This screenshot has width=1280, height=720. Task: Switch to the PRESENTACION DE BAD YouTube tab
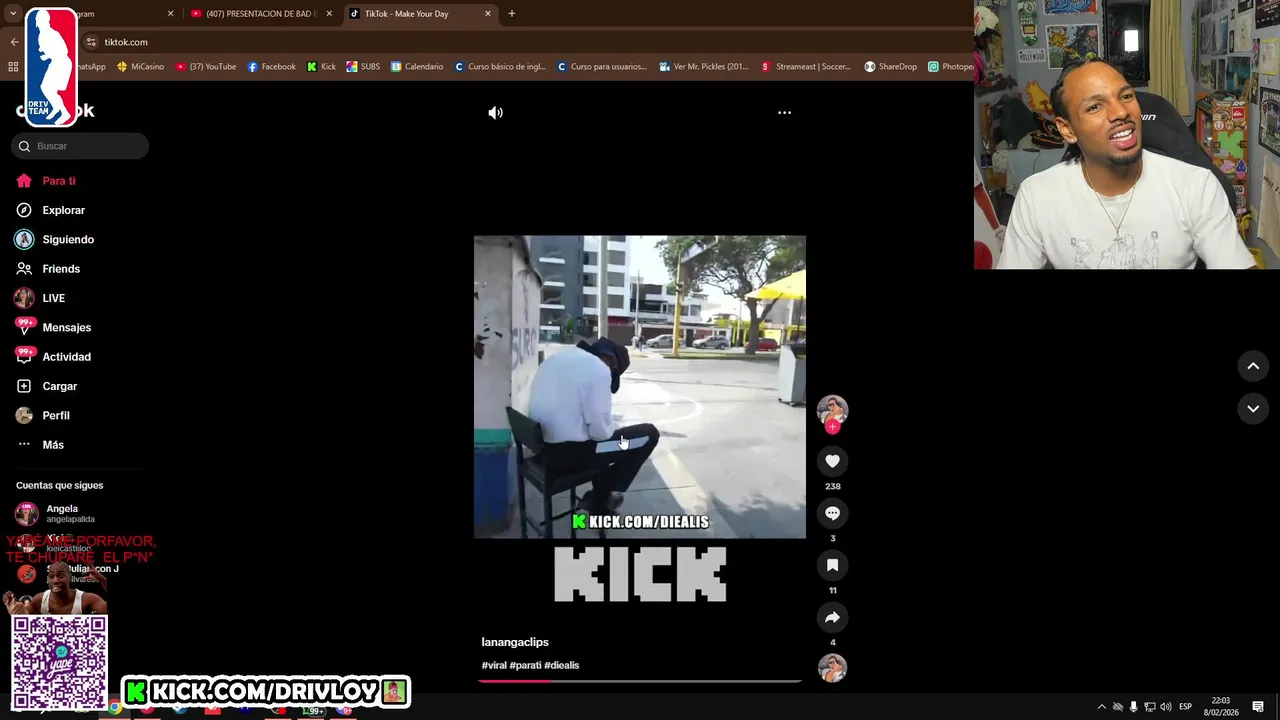click(262, 14)
